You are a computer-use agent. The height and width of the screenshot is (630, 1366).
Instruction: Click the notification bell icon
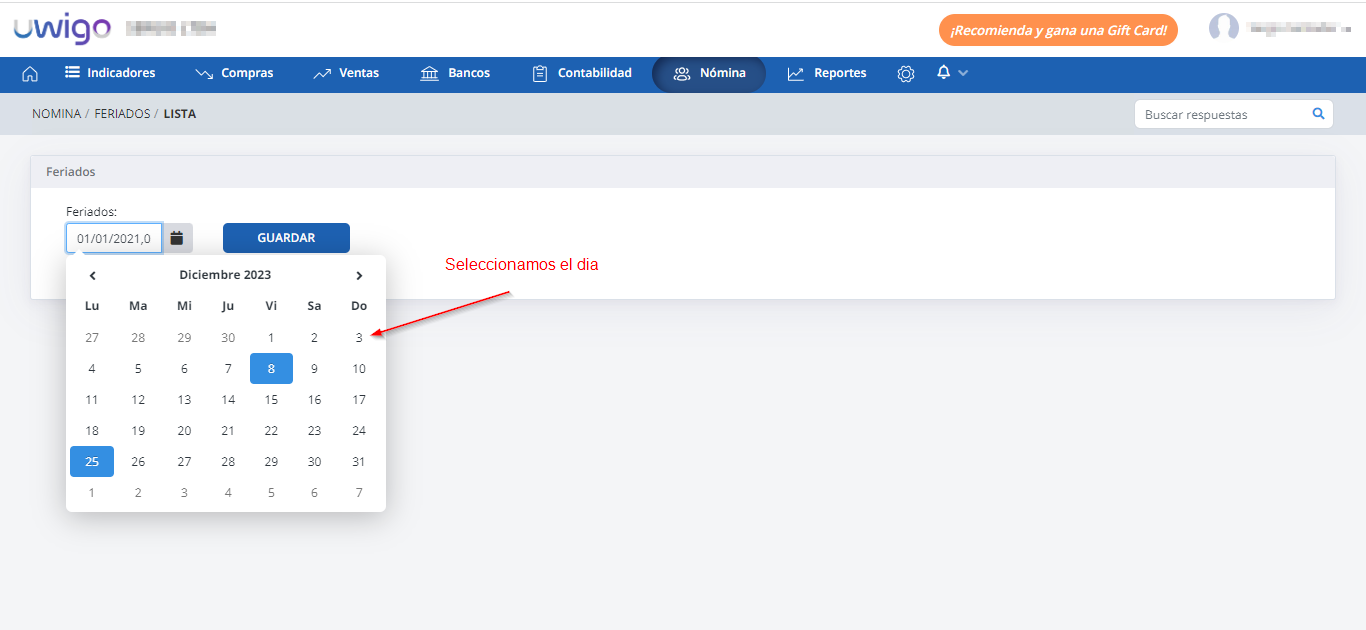[x=943, y=73]
